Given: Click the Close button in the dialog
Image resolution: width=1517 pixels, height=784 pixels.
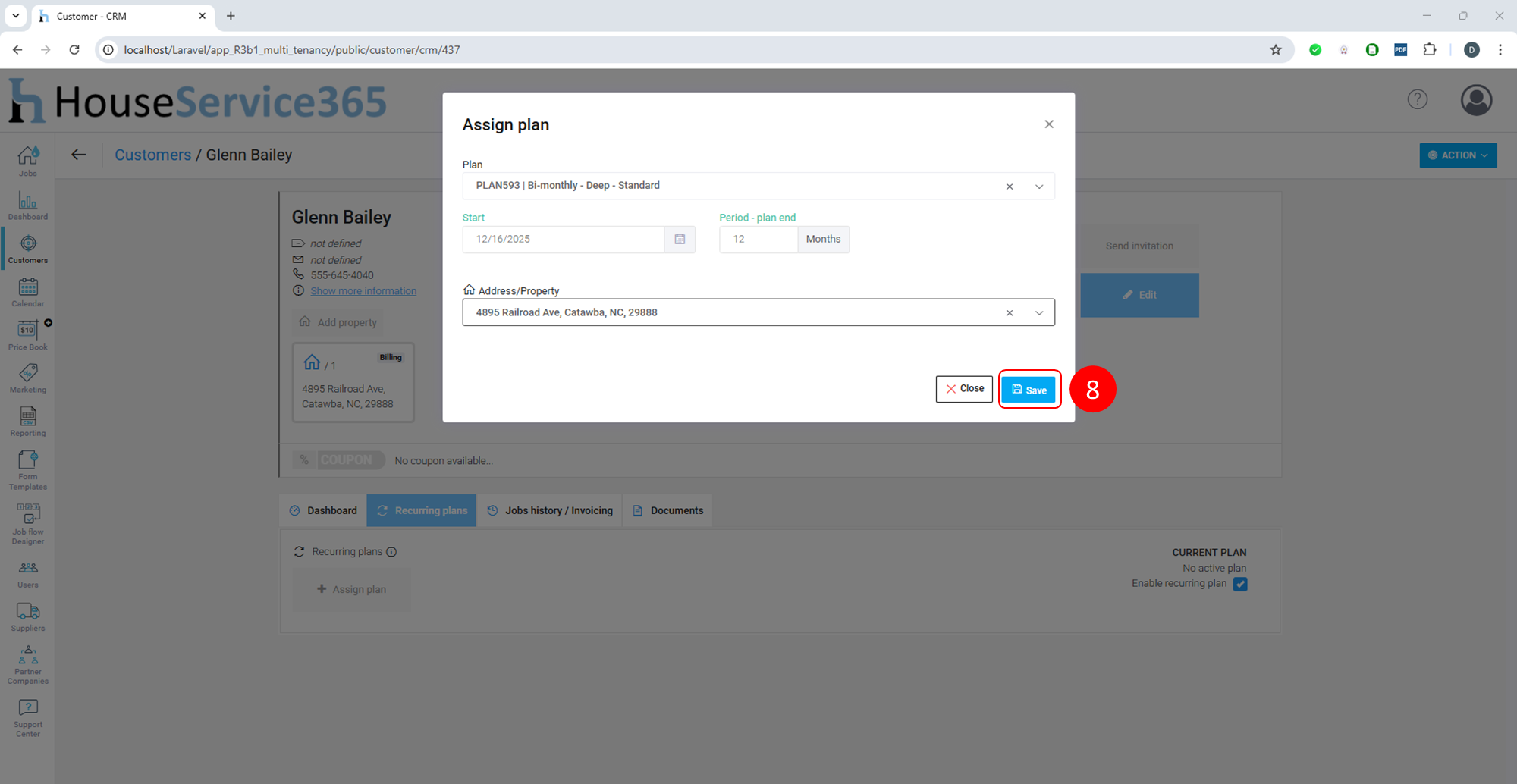Looking at the screenshot, I should (x=964, y=389).
